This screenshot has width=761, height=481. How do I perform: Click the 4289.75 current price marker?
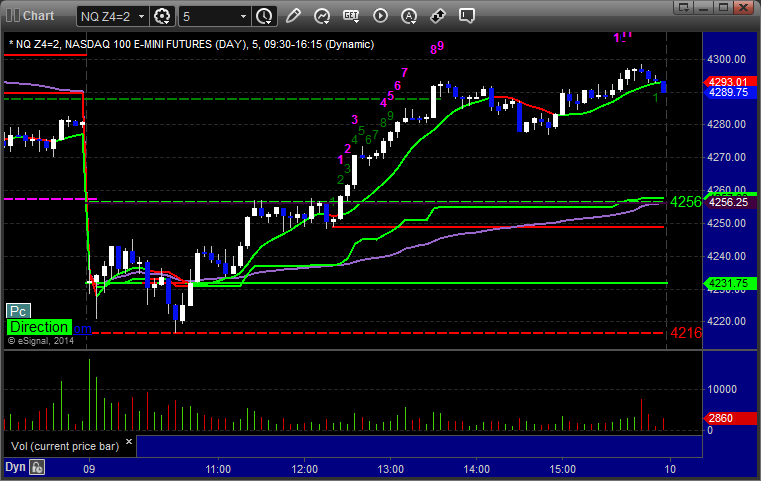pos(729,92)
